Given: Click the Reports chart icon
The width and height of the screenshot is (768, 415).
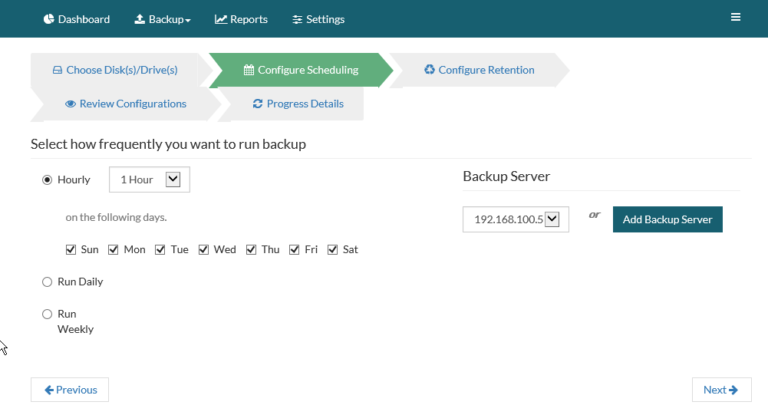Looking at the screenshot, I should click(x=221, y=19).
